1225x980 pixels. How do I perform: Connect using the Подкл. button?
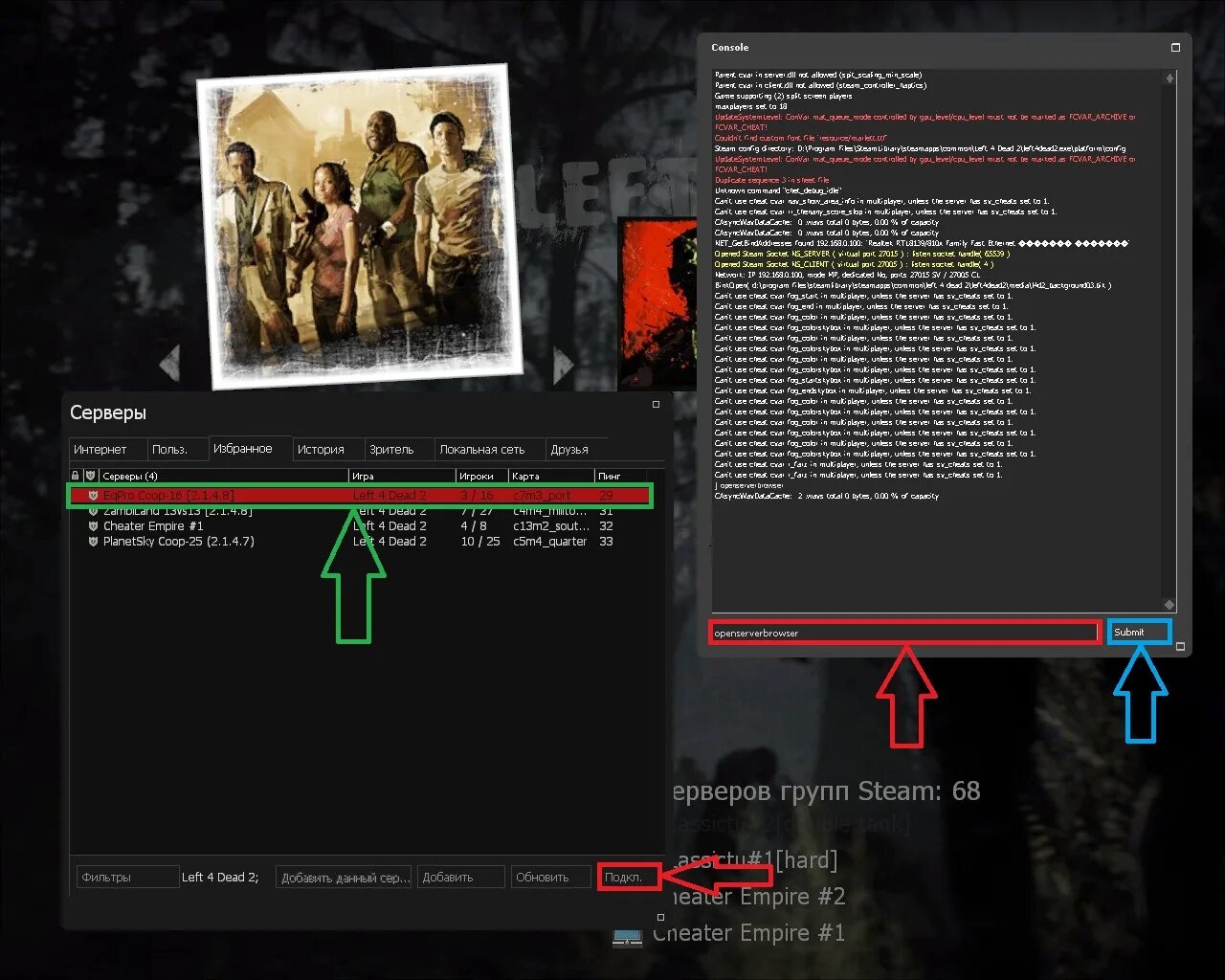[629, 877]
